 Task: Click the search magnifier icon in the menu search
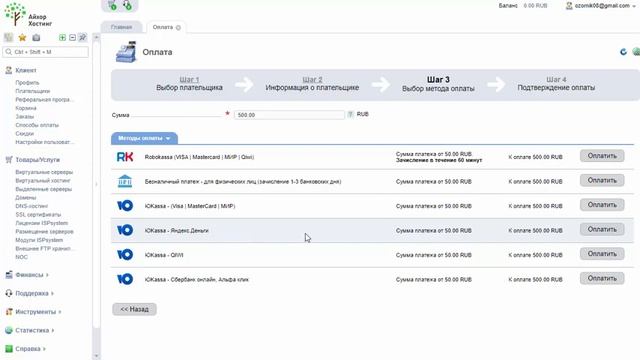pos(9,52)
